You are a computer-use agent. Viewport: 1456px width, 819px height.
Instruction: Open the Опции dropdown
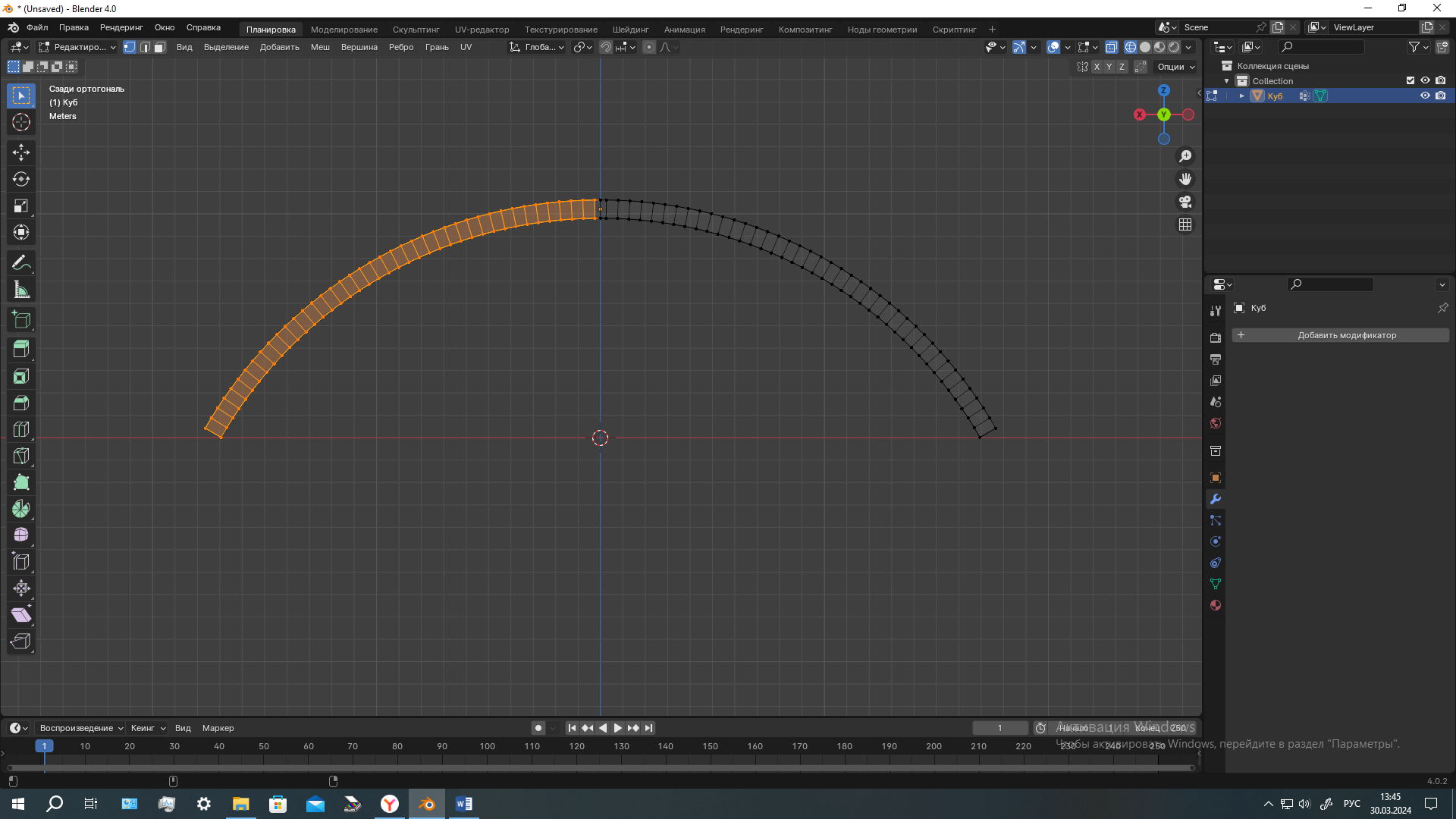[x=1175, y=67]
